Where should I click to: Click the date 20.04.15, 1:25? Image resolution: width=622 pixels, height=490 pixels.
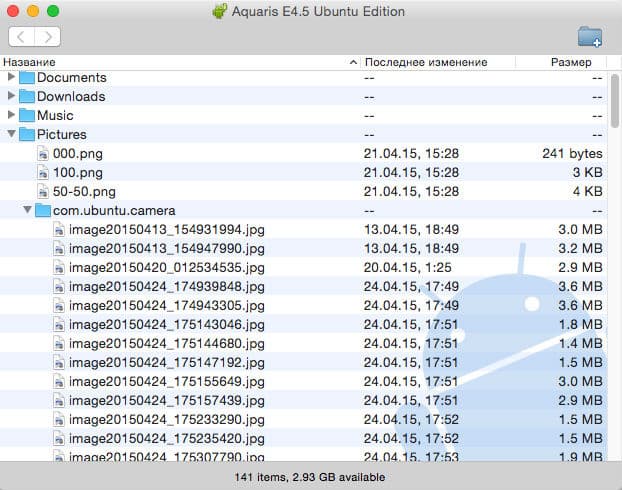[x=407, y=268]
